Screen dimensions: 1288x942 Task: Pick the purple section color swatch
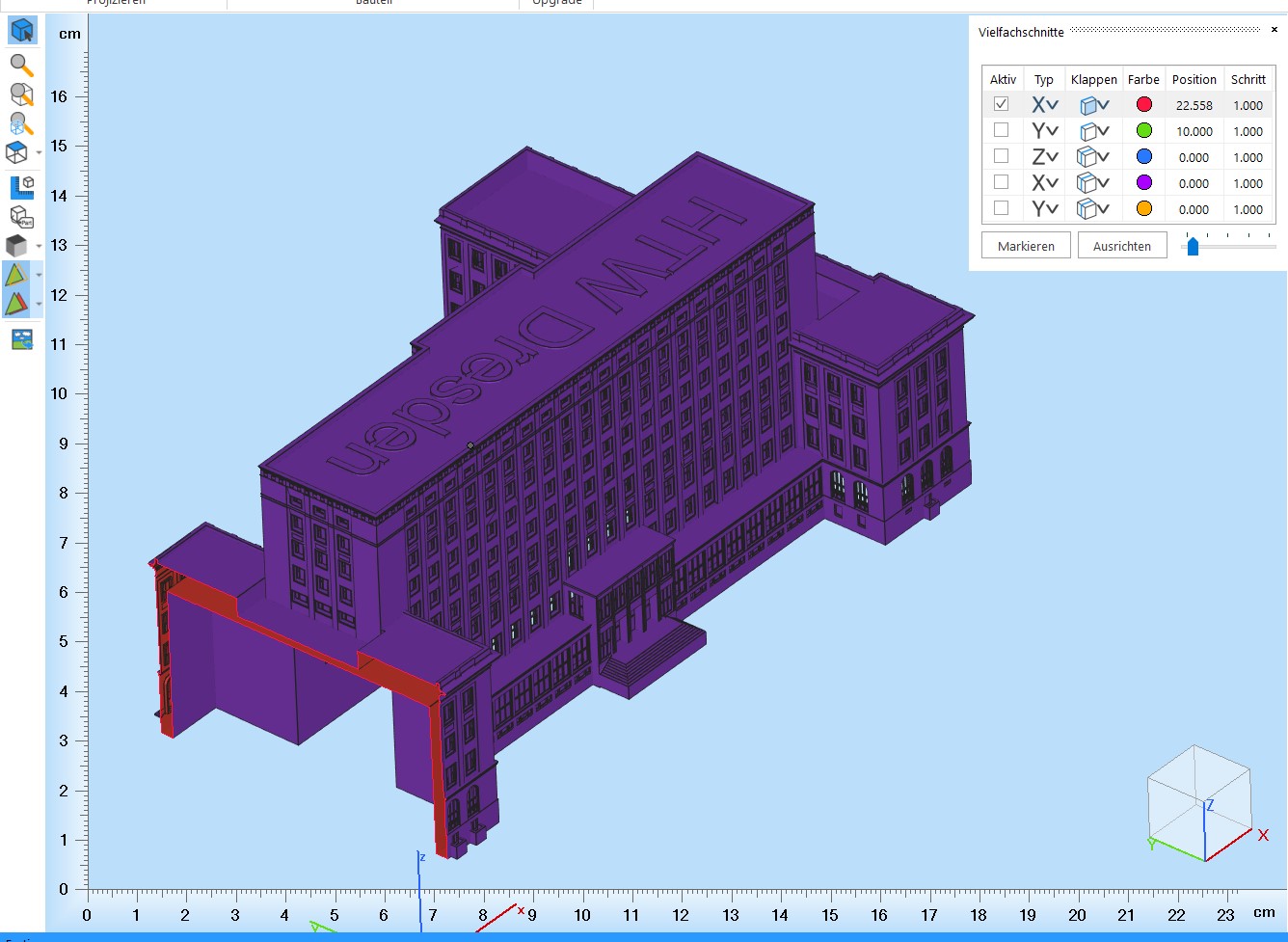coord(1144,182)
